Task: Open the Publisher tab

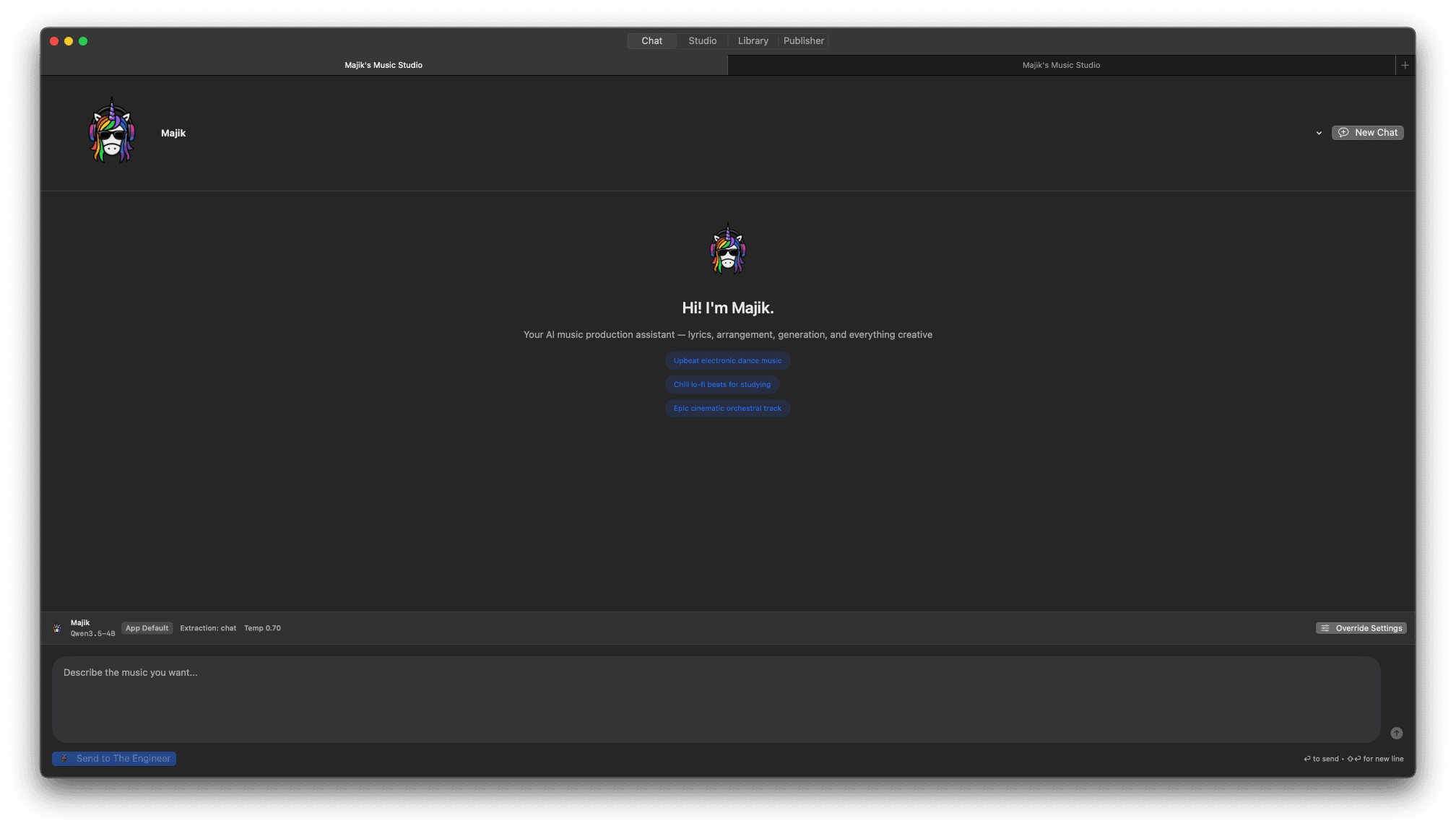Action: [x=803, y=41]
